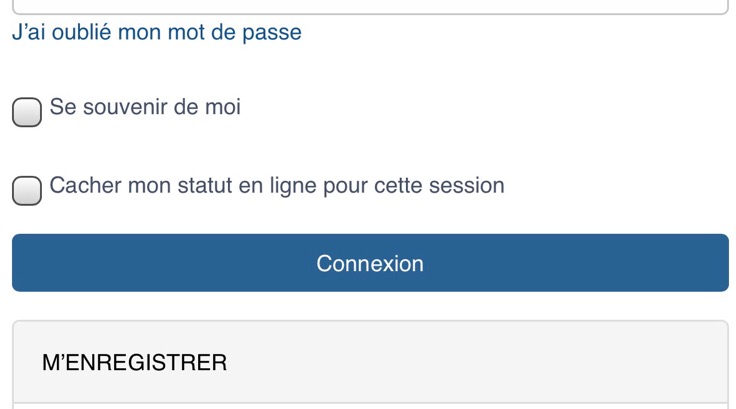Screen dimensions: 736x409
Task: Click the word "Connexion" on the blue bar
Action: point(370,263)
